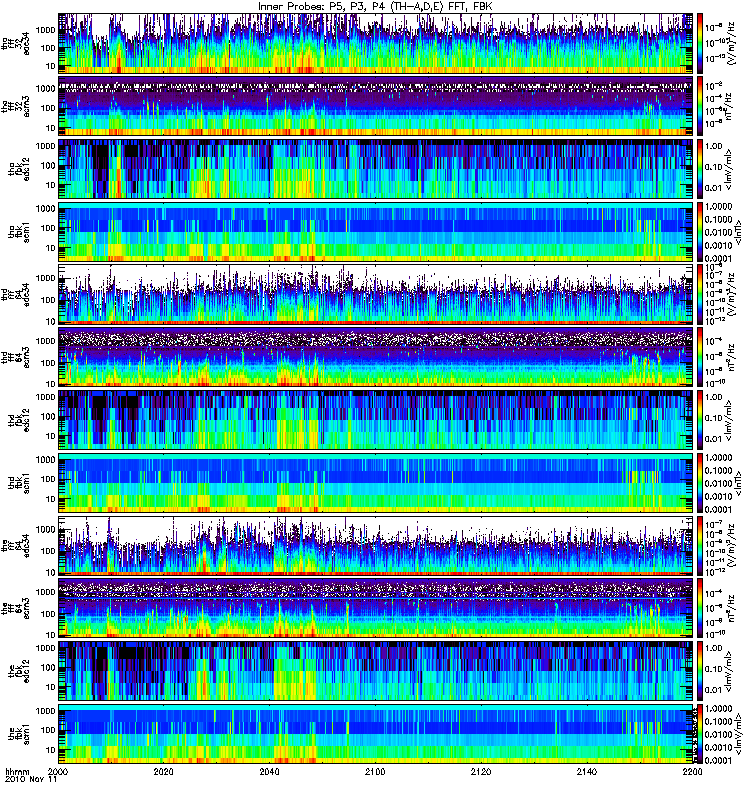Click the 'hhmm' axis unit label
This screenshot has width=750, height=800.
tap(17, 772)
